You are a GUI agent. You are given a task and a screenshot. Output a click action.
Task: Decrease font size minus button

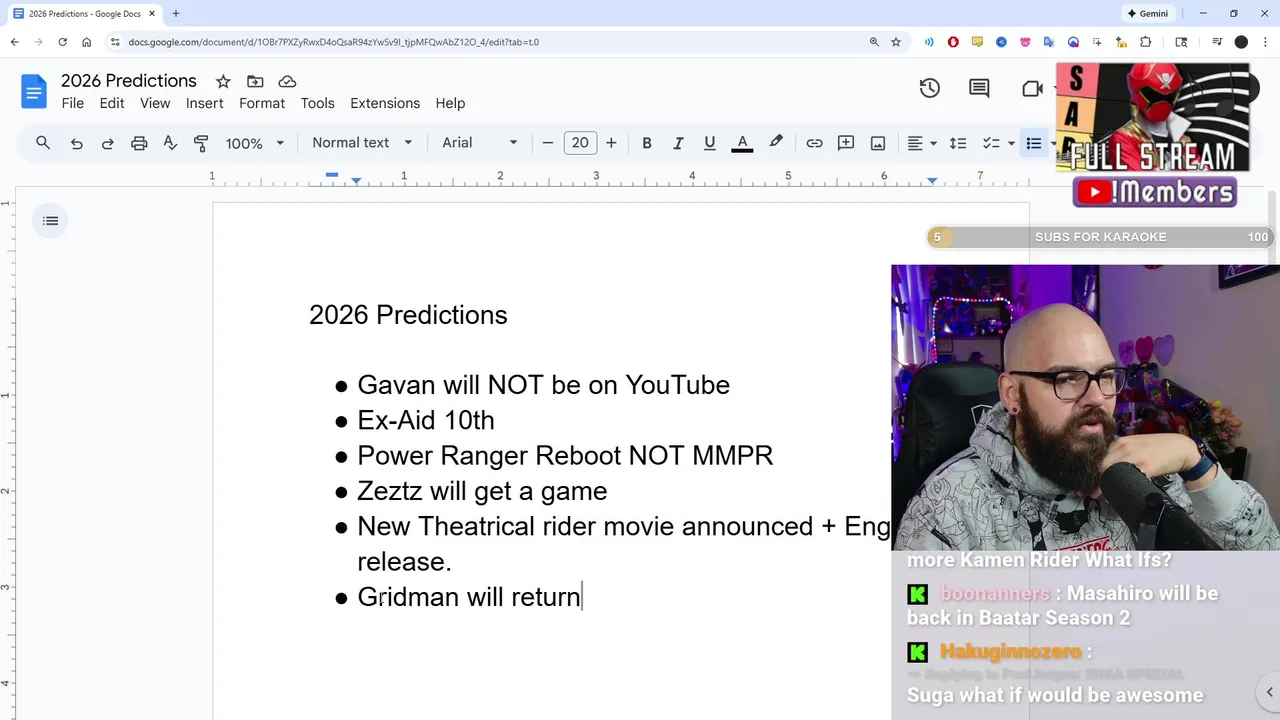(x=547, y=143)
